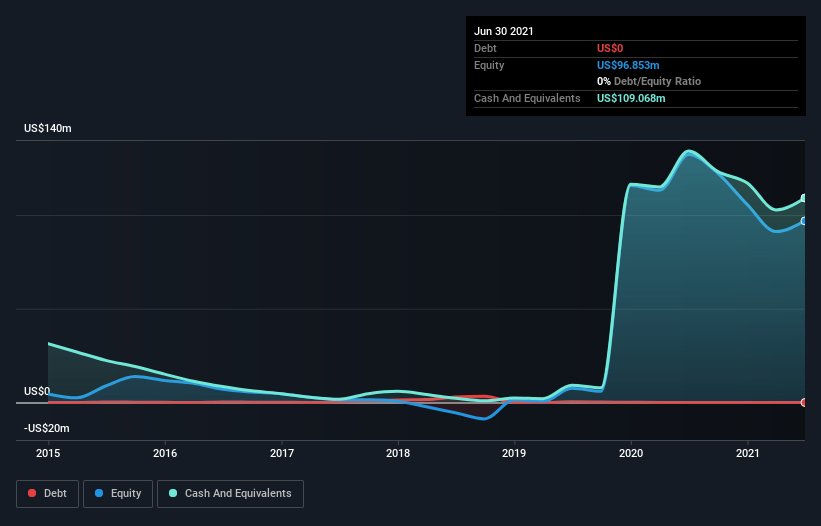Click the 2016 x-axis label

coord(165,453)
